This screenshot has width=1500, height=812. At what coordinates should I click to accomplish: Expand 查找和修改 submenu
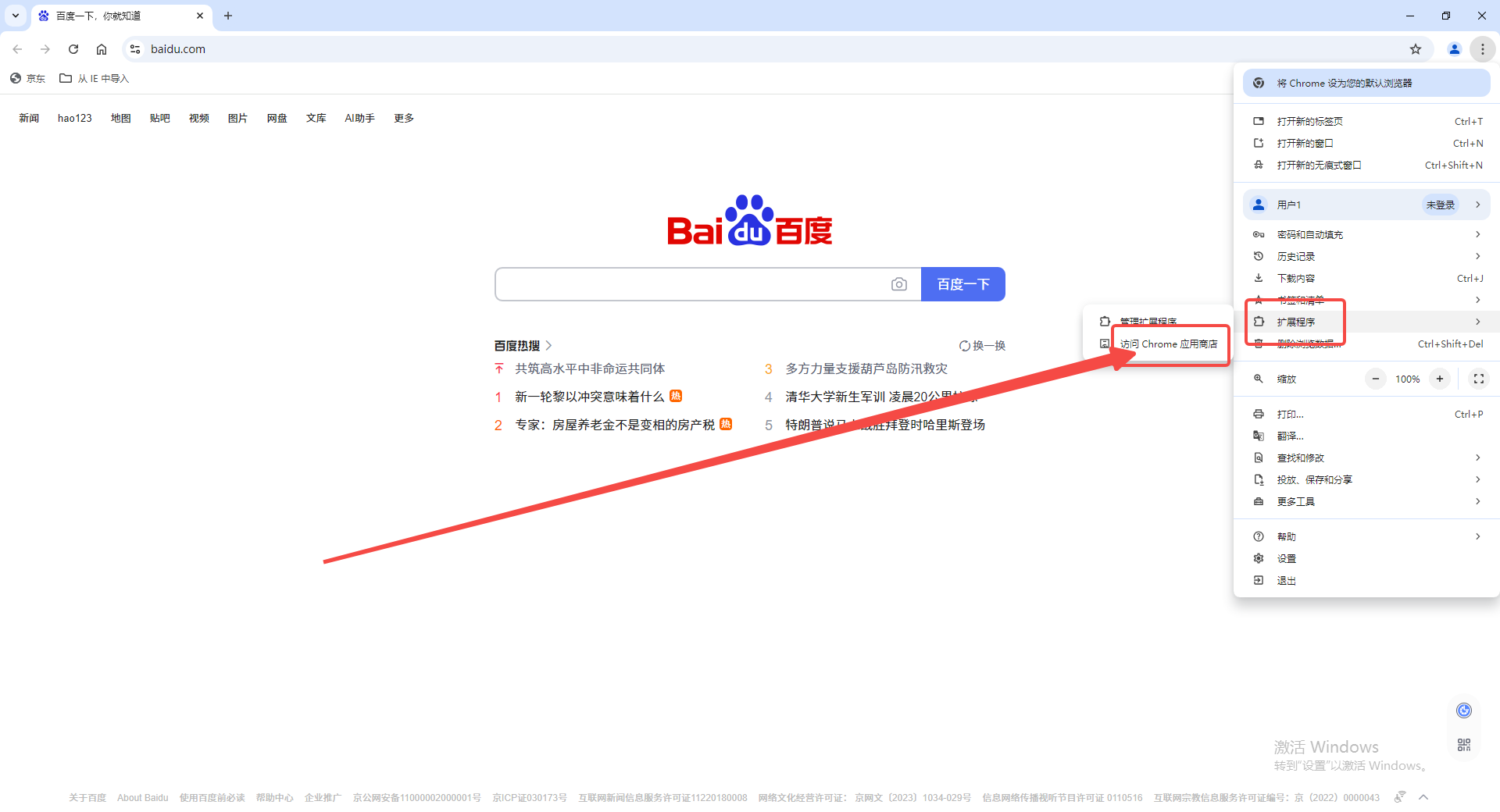(x=1366, y=458)
